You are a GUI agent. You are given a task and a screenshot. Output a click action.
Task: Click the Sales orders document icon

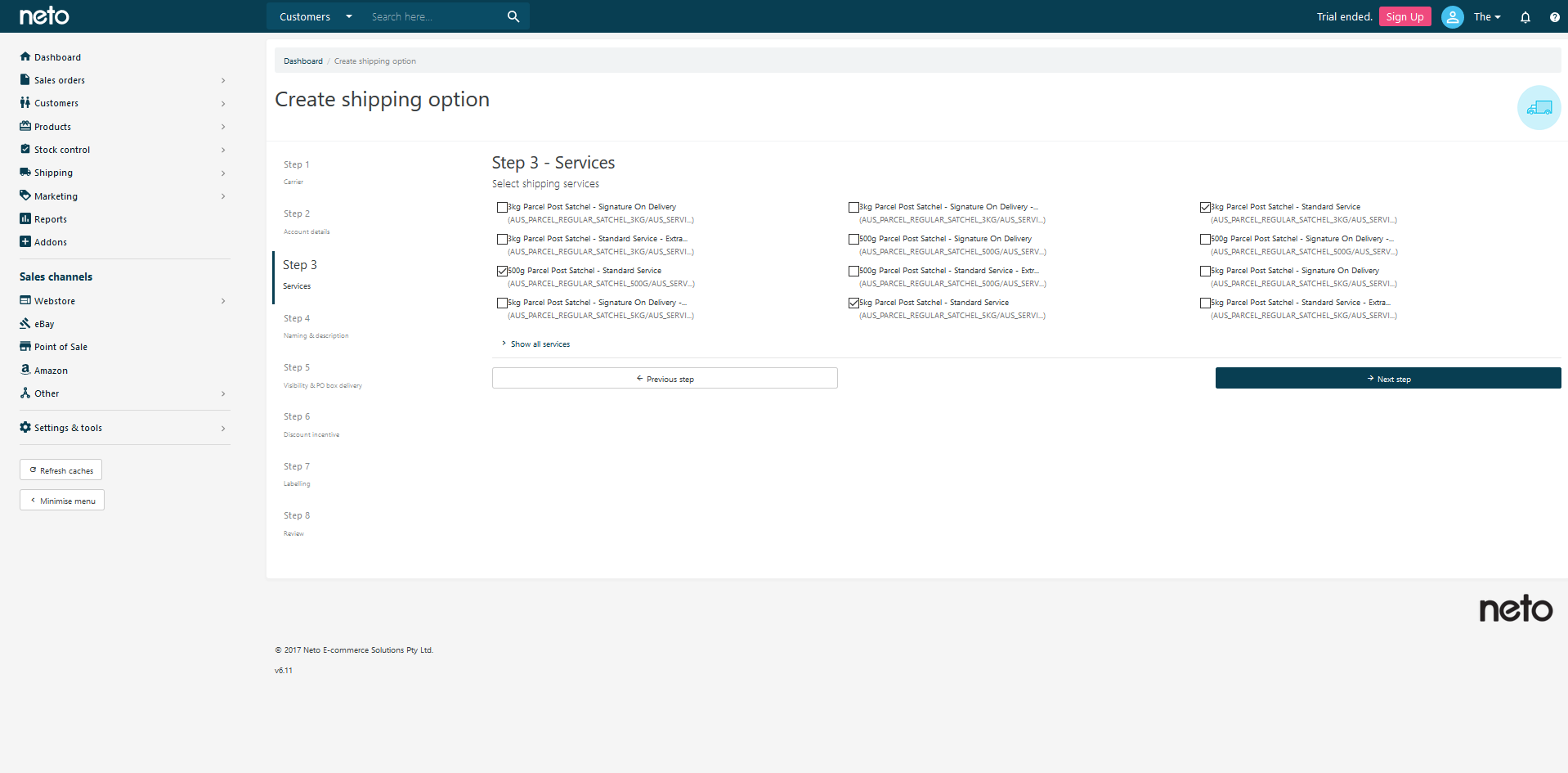pyautogui.click(x=25, y=79)
